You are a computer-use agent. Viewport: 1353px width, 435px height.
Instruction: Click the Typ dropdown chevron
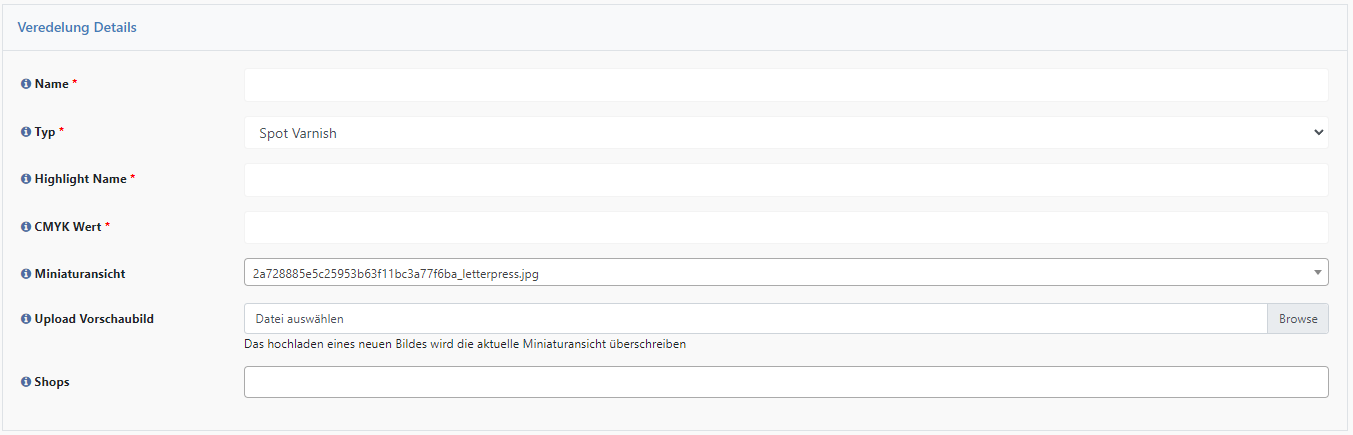pyautogui.click(x=1317, y=132)
